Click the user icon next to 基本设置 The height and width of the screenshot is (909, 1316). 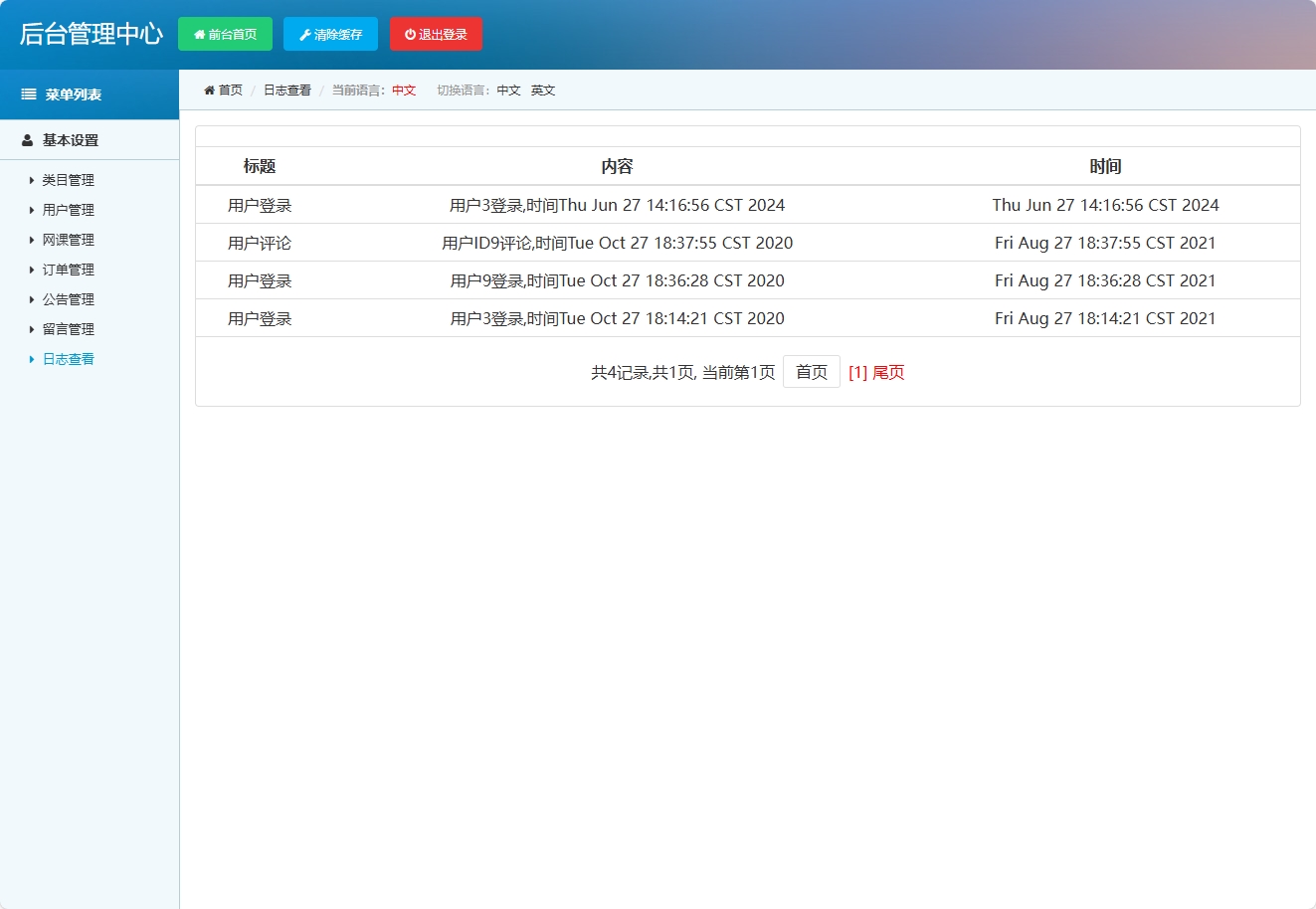[26, 140]
